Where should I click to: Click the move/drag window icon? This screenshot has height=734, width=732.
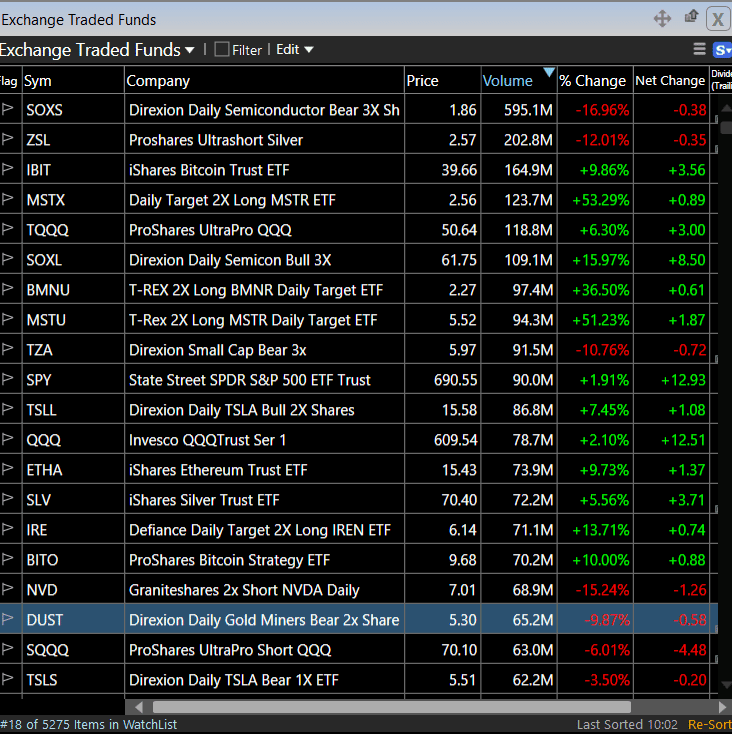662,19
